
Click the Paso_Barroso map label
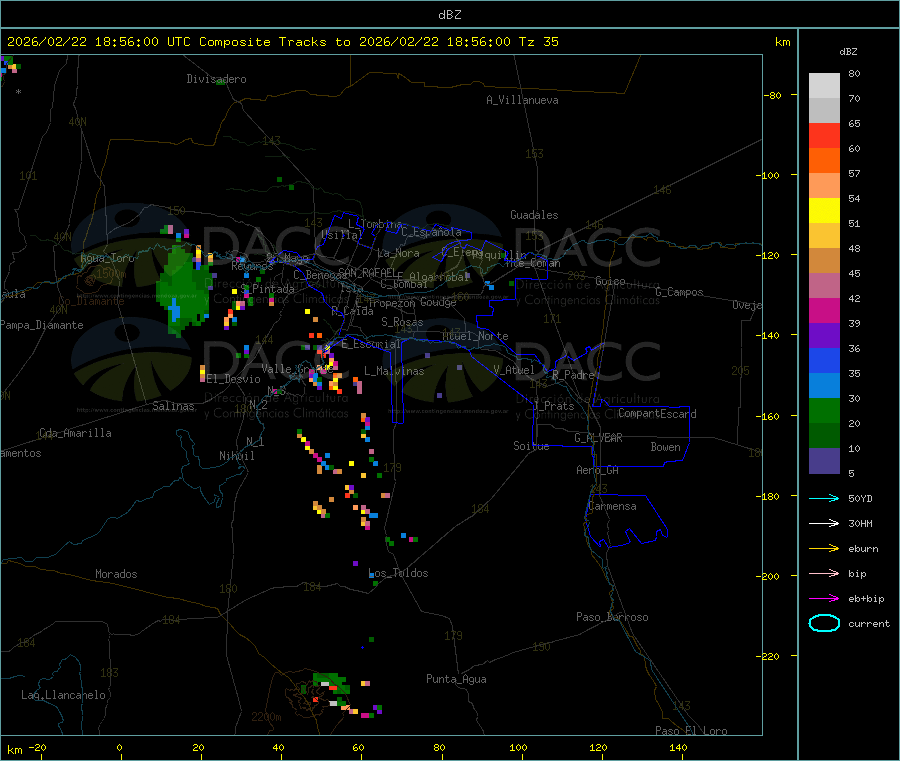pyautogui.click(x=612, y=618)
